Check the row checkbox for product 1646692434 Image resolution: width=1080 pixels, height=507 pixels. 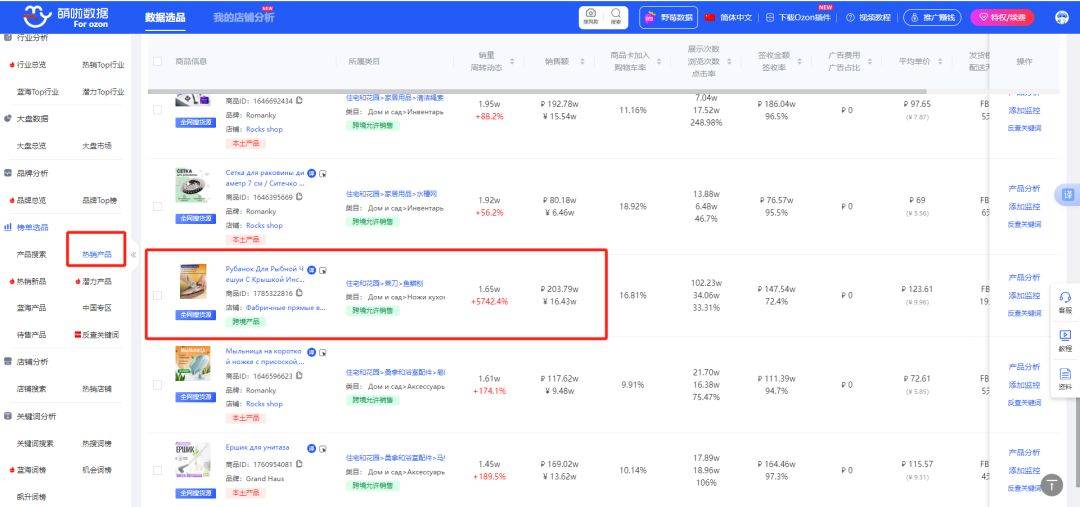click(158, 110)
